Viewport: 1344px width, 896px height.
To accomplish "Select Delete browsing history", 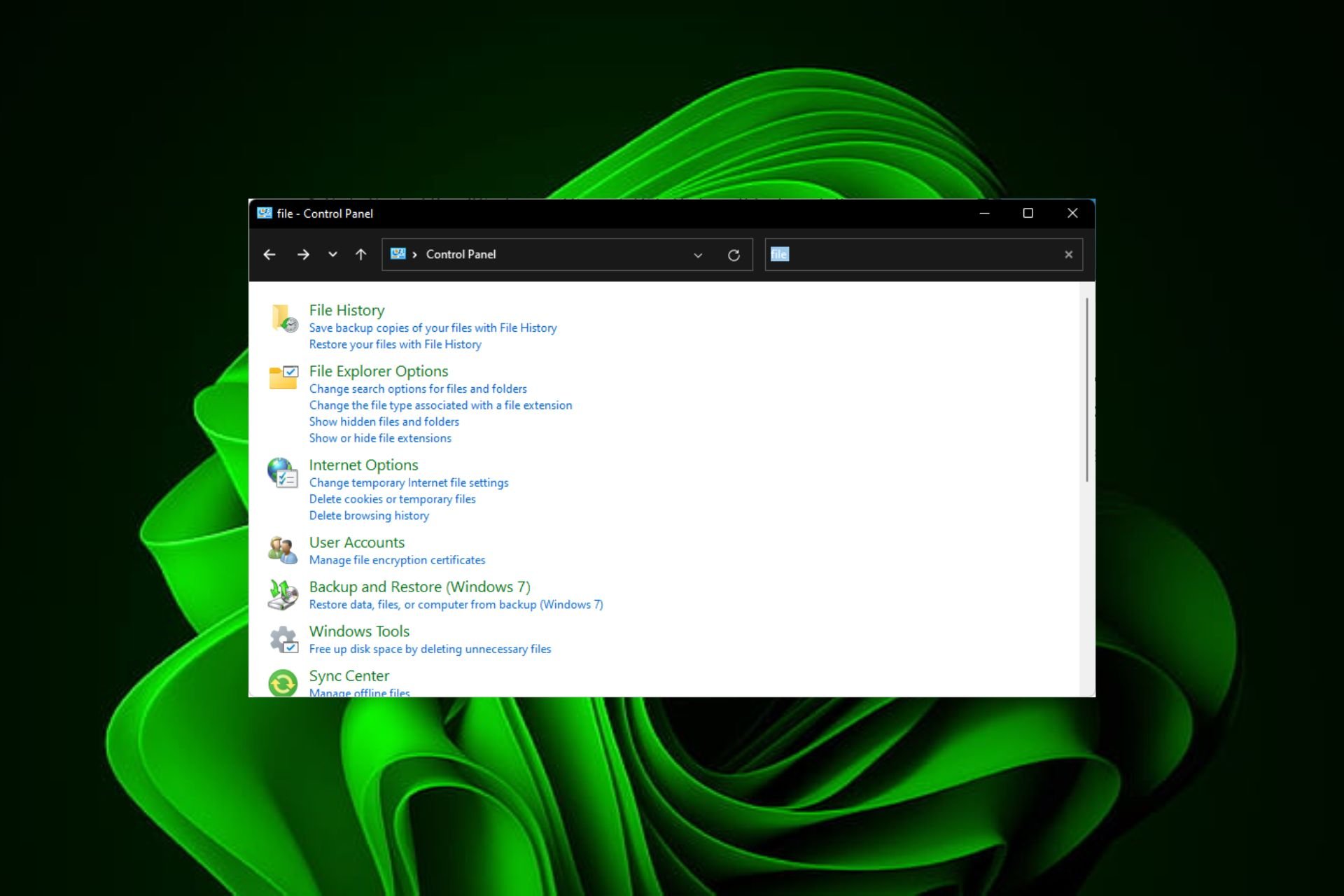I will click(369, 515).
